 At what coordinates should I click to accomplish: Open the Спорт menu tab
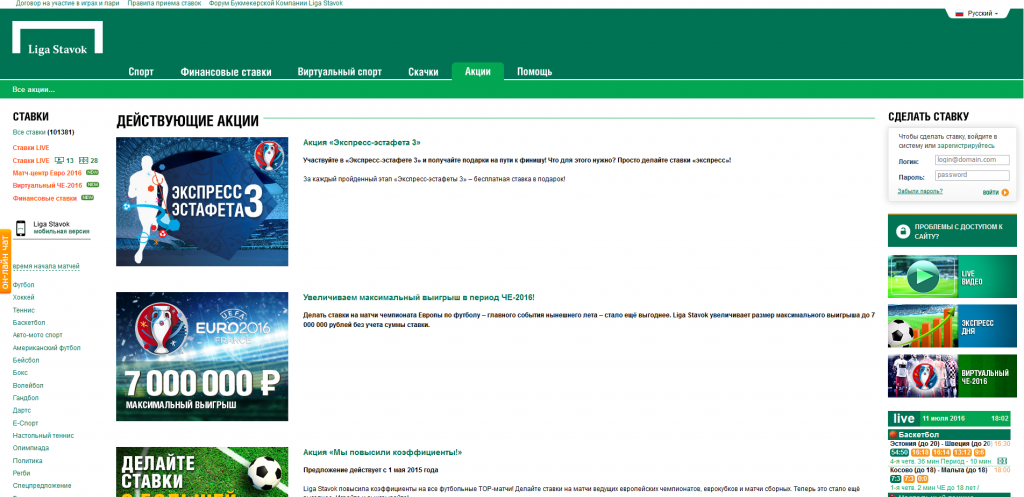[x=141, y=72]
